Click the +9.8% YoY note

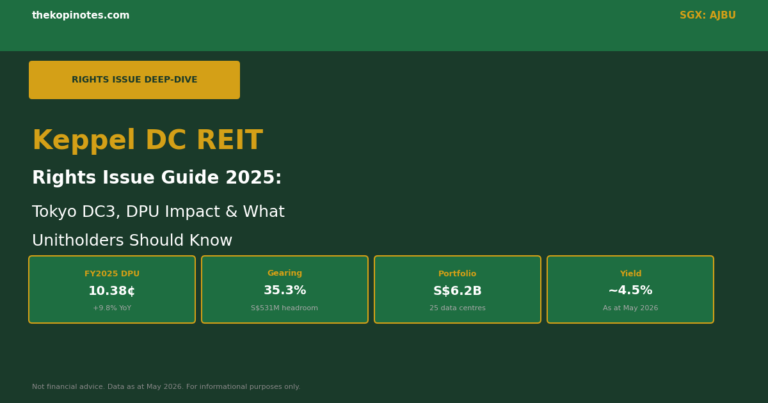(x=112, y=308)
